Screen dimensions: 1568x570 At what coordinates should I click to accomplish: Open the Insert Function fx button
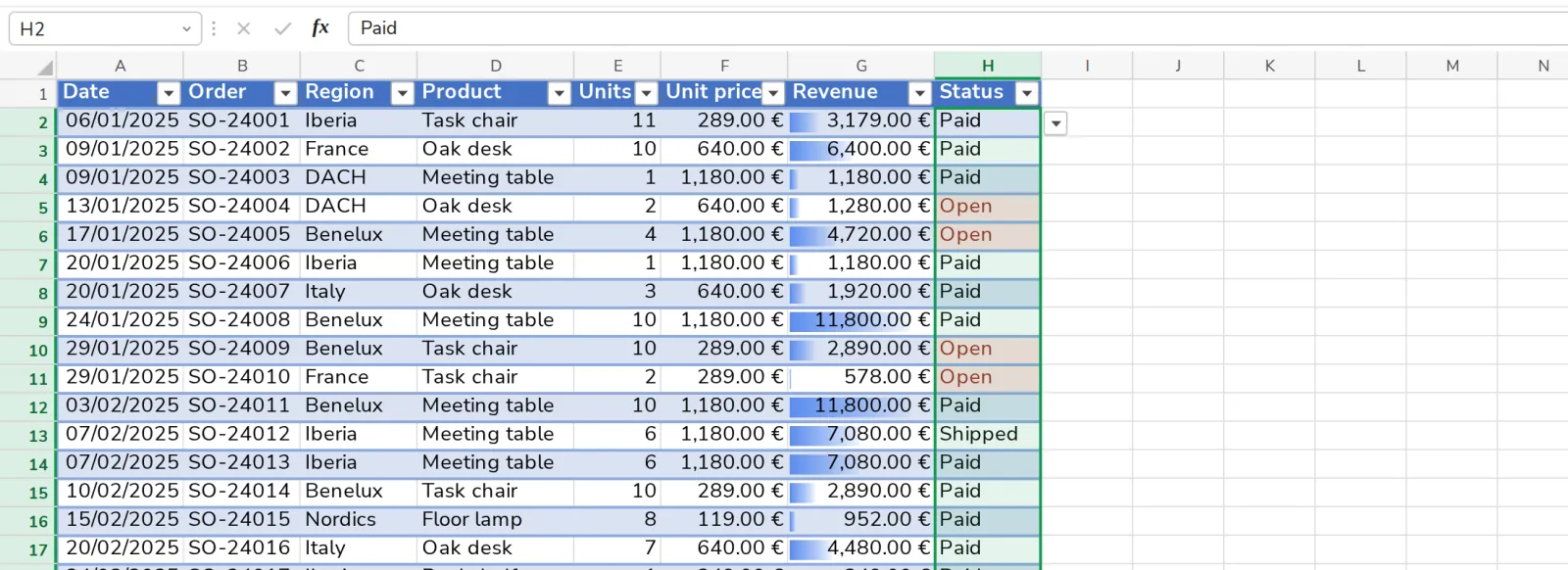pyautogui.click(x=320, y=28)
